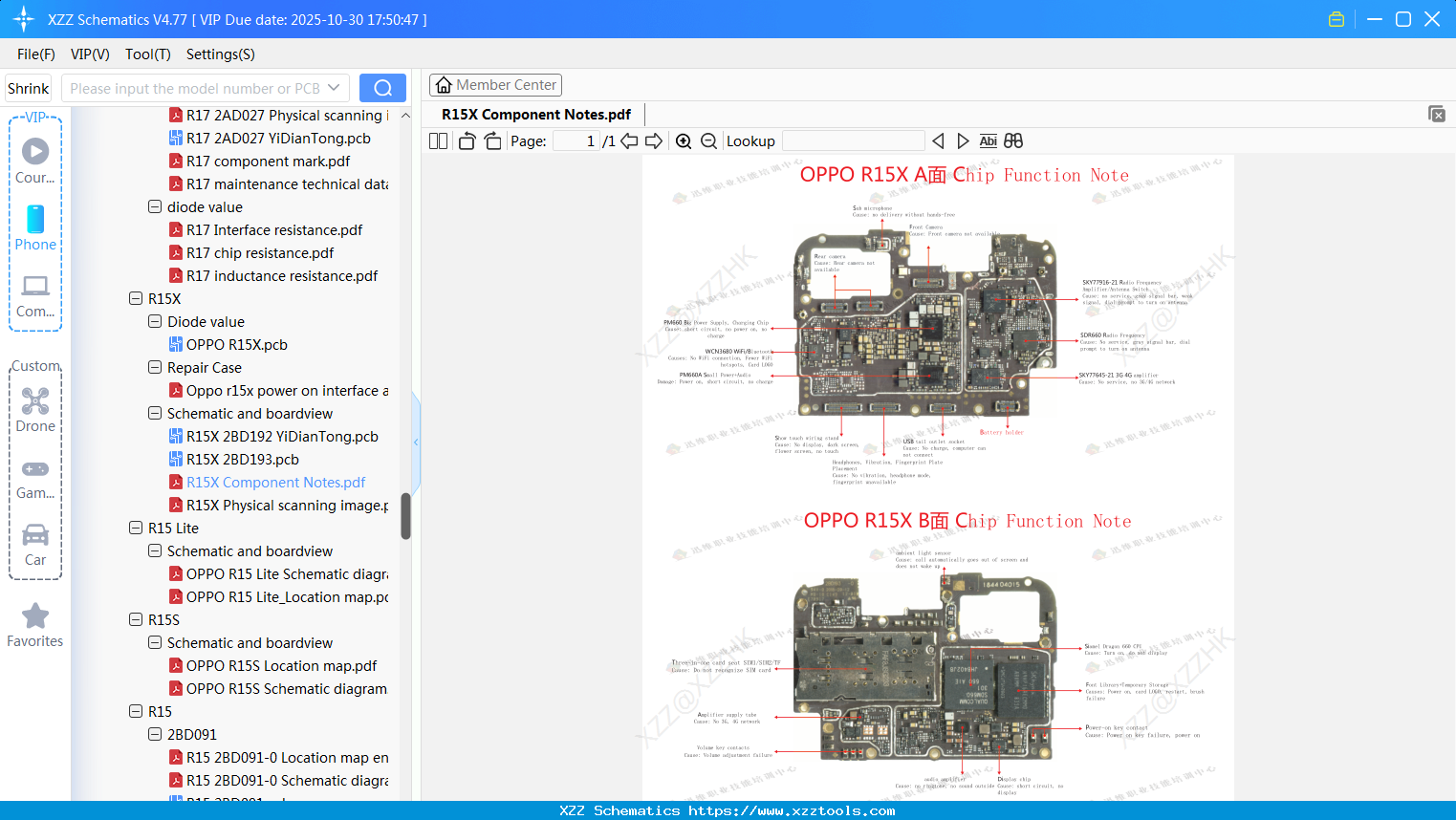Collapse R15 Lite Schematic and boardview folder

coord(155,550)
